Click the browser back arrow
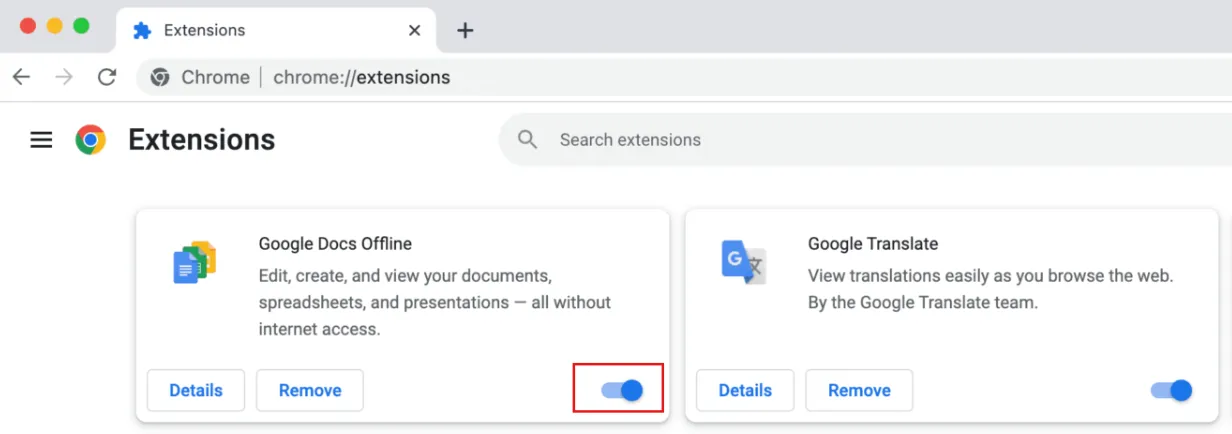1232x434 pixels. pos(21,77)
